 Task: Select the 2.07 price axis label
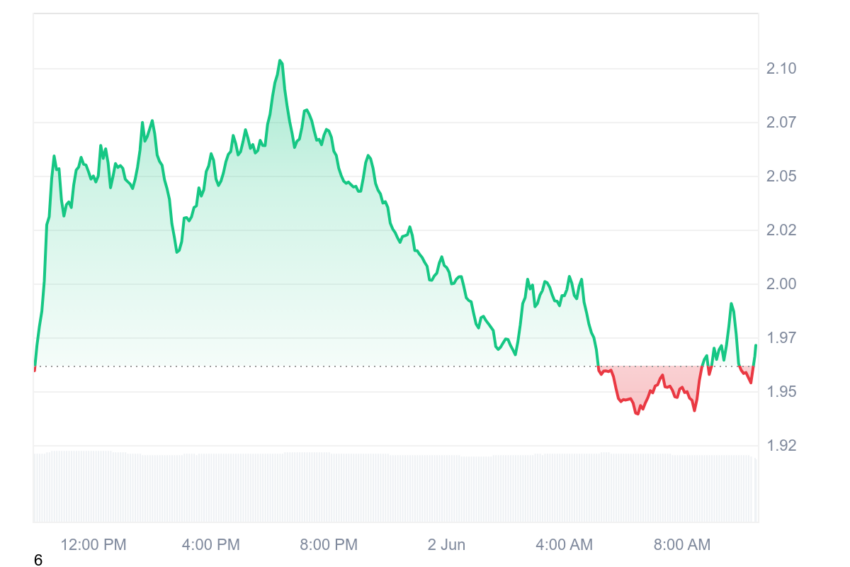pyautogui.click(x=781, y=122)
